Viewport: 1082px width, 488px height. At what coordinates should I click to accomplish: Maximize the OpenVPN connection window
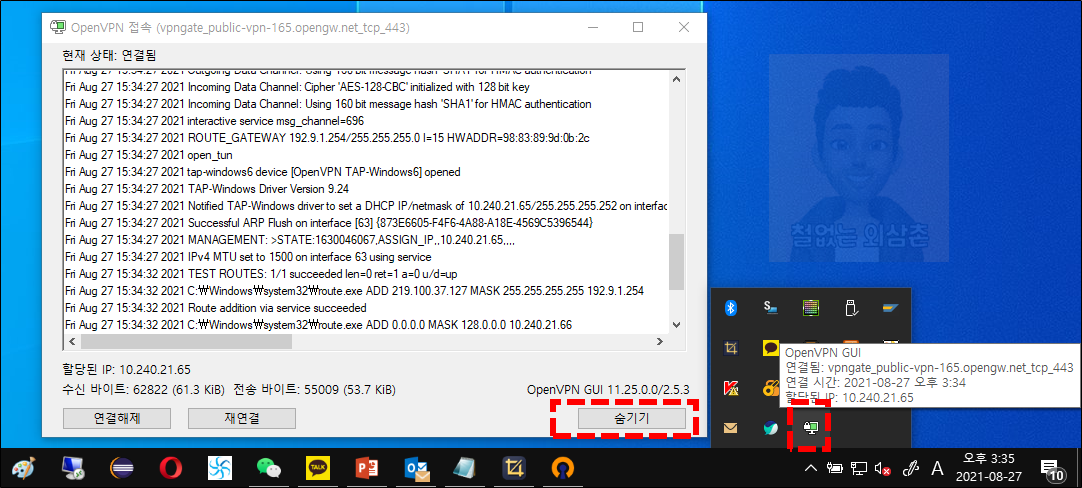click(638, 28)
